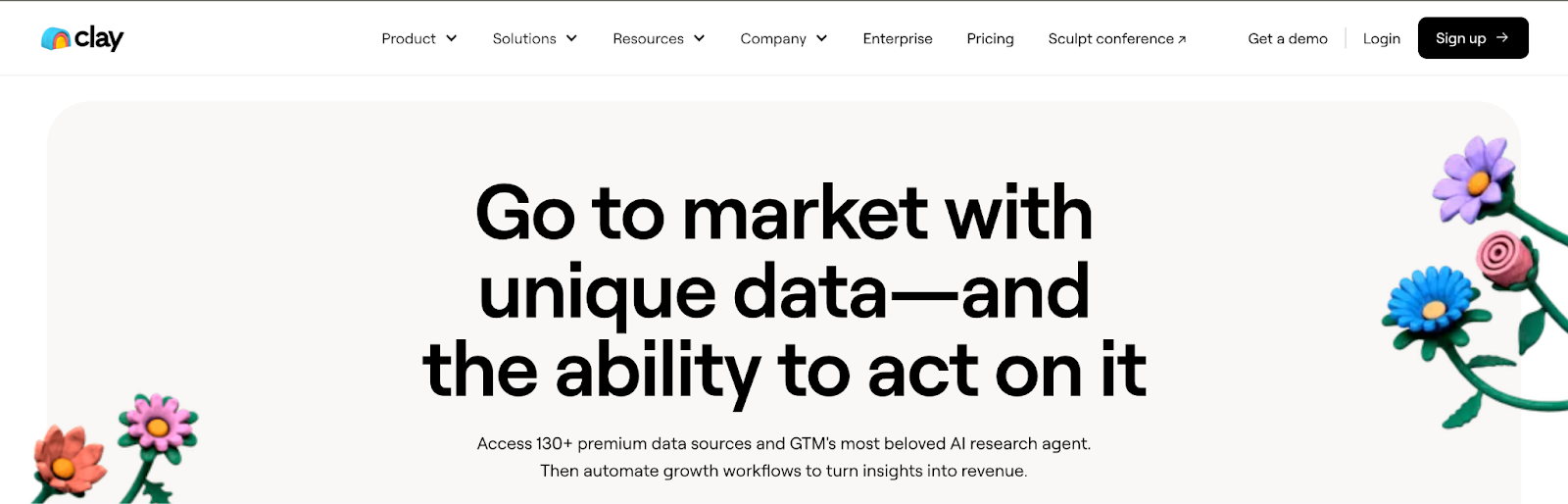This screenshot has height=504, width=1568.
Task: Click the pink daisy at bottom left
Action: coord(157,423)
